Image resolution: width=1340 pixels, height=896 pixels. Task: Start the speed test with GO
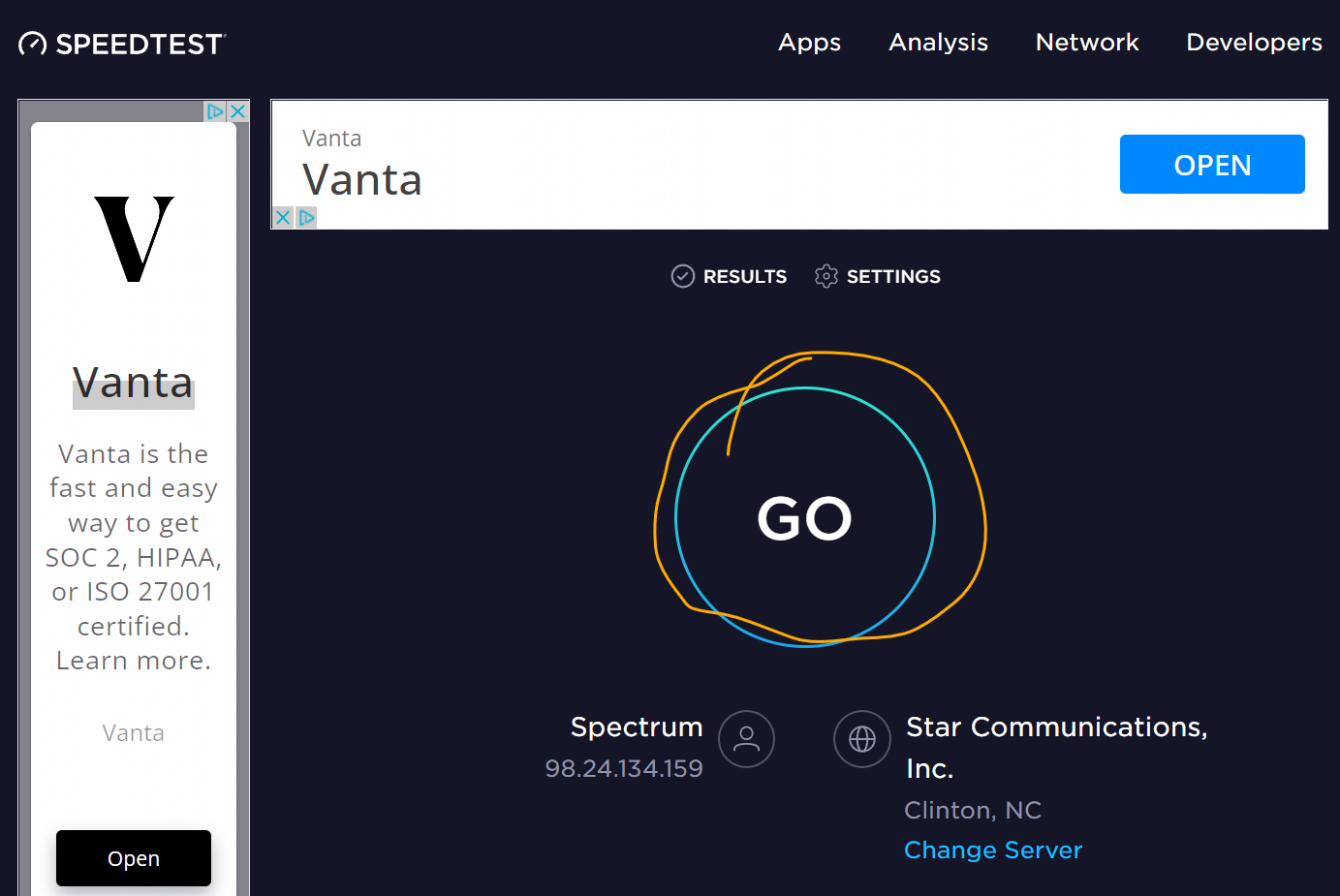coord(804,518)
